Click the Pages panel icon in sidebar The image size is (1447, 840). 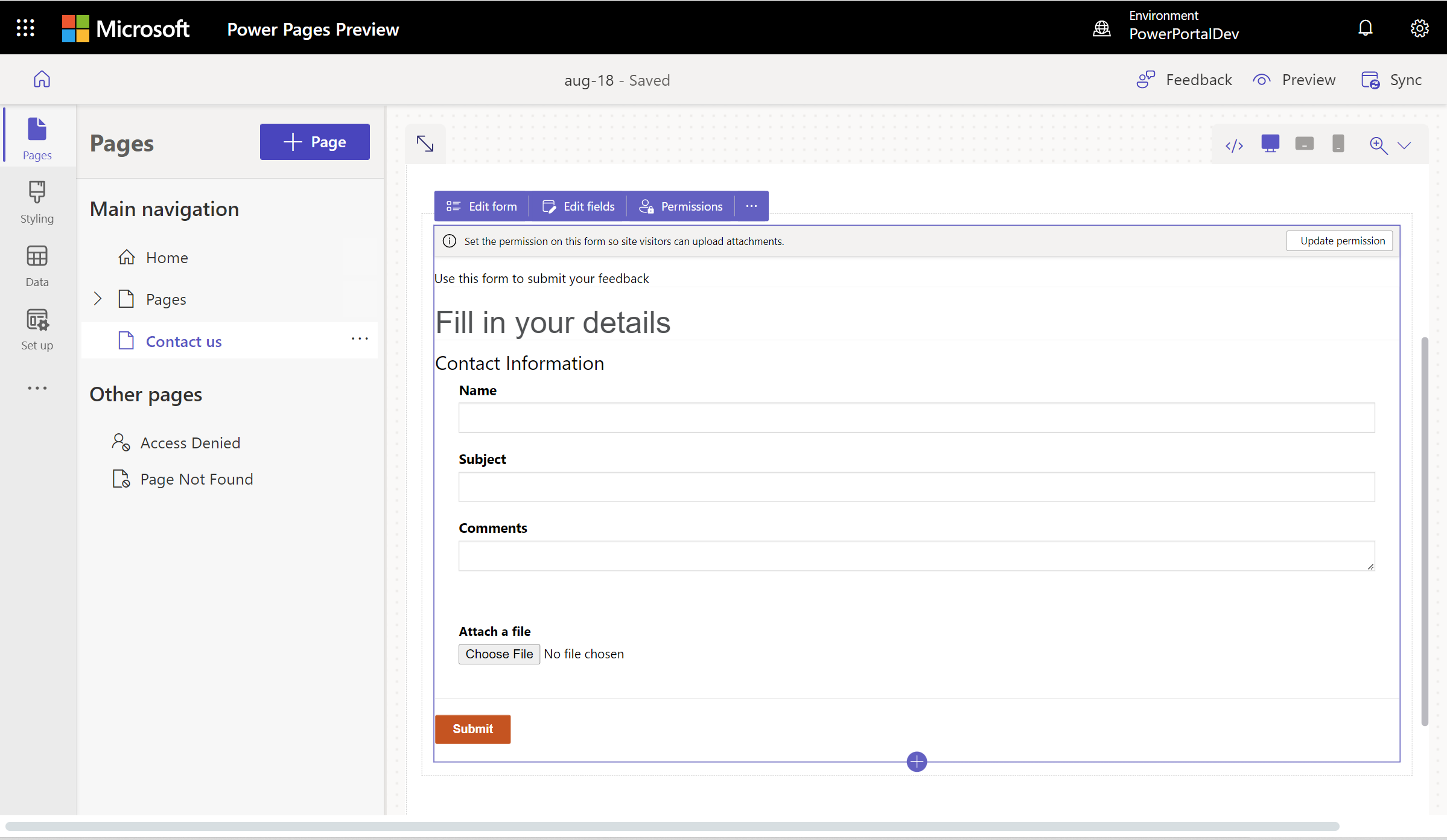tap(37, 135)
